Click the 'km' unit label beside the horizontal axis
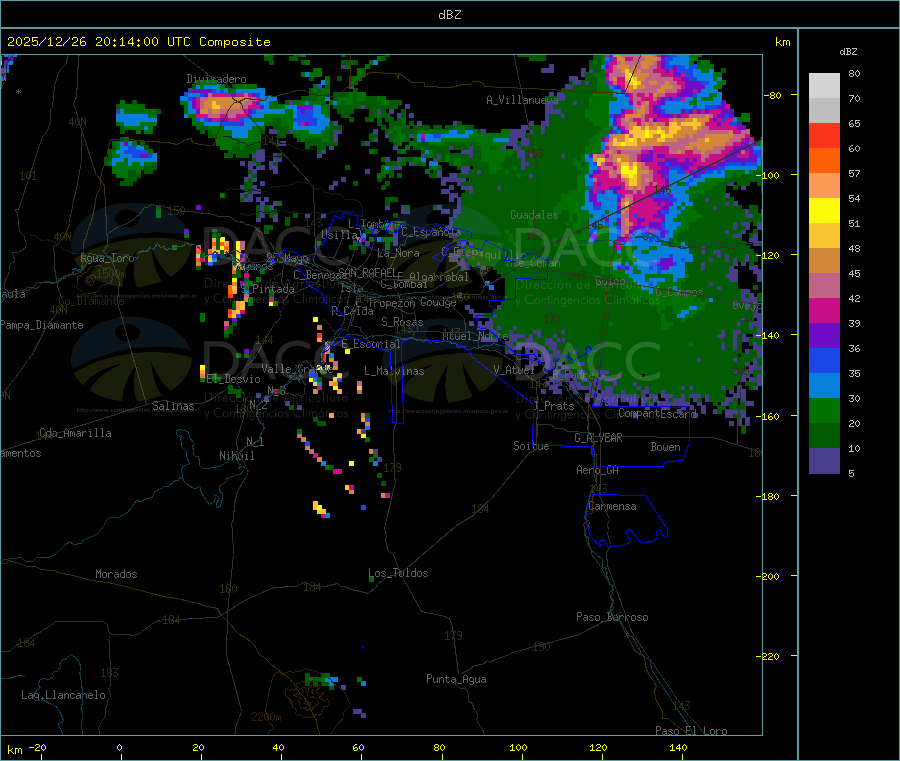 coord(14,750)
